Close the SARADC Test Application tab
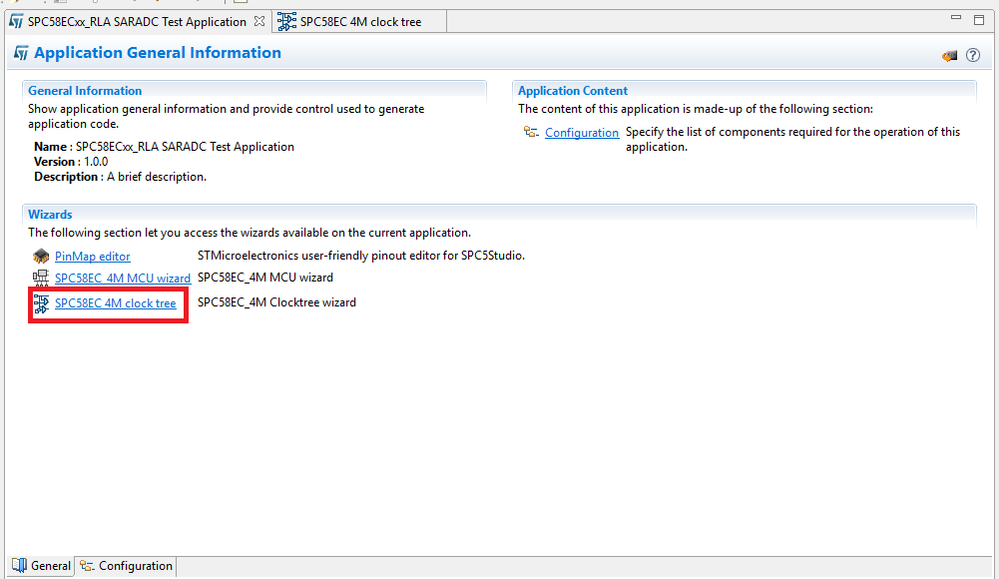 click(259, 21)
